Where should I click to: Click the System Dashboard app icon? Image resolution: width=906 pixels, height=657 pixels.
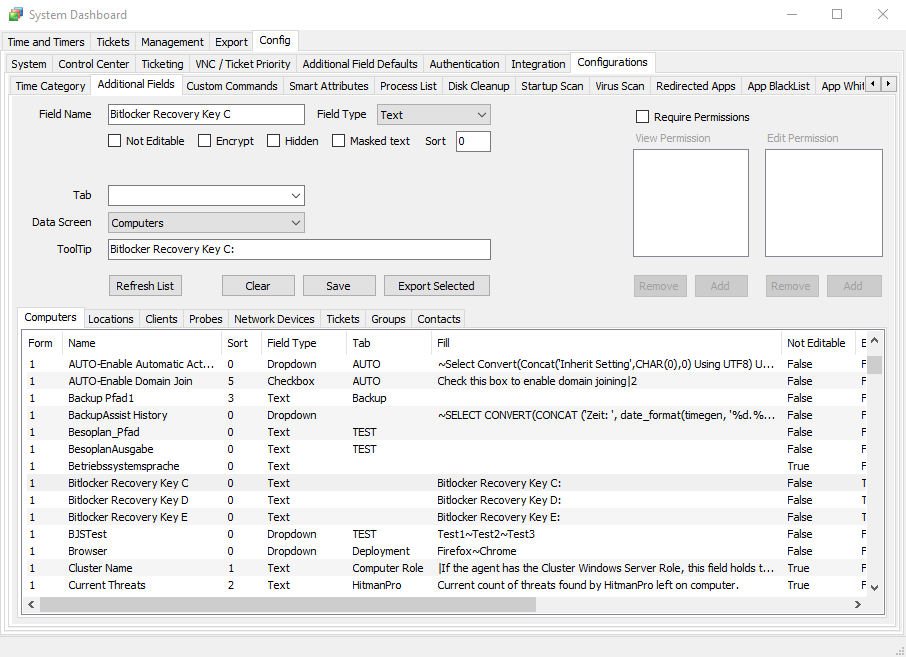15,15
